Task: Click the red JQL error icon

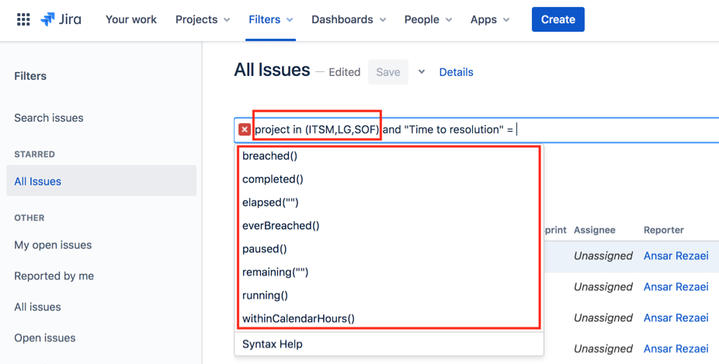Action: 245,130
